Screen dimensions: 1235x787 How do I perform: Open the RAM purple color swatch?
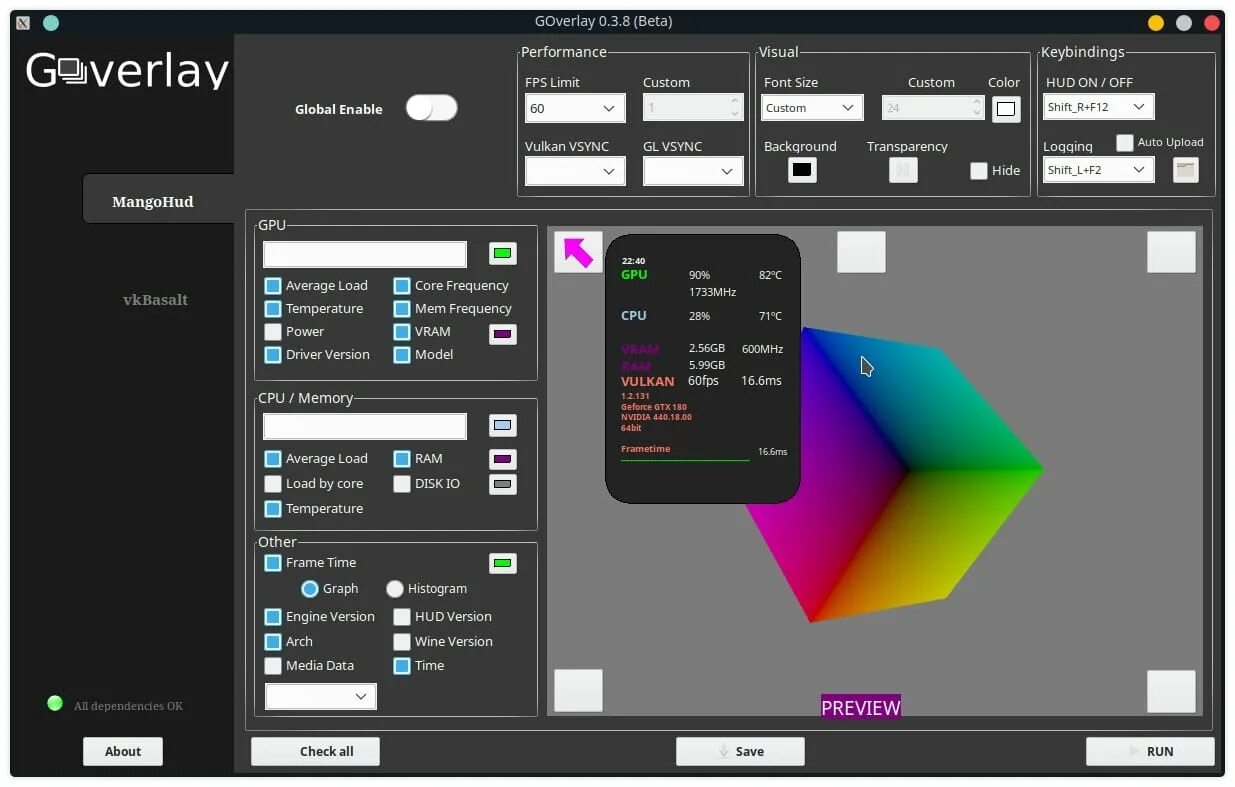[x=503, y=459]
